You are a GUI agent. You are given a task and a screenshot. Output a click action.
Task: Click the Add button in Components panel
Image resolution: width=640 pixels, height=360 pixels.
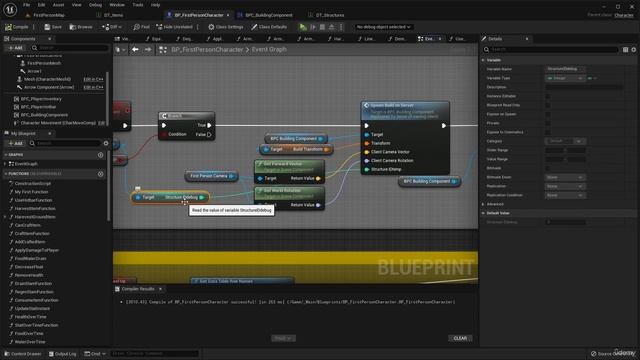click(x=16, y=48)
